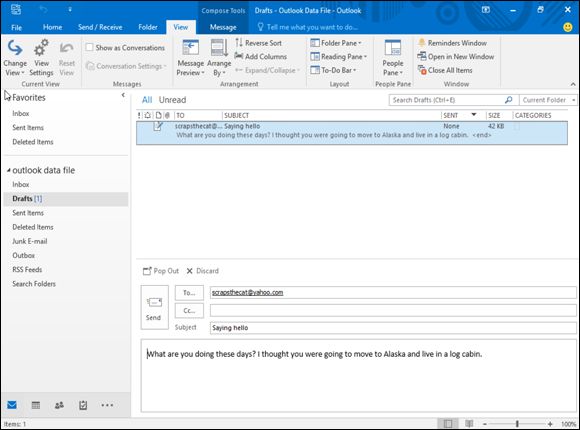580x430 pixels.
Task: Click the smiley feedback icon
Action: tap(567, 27)
